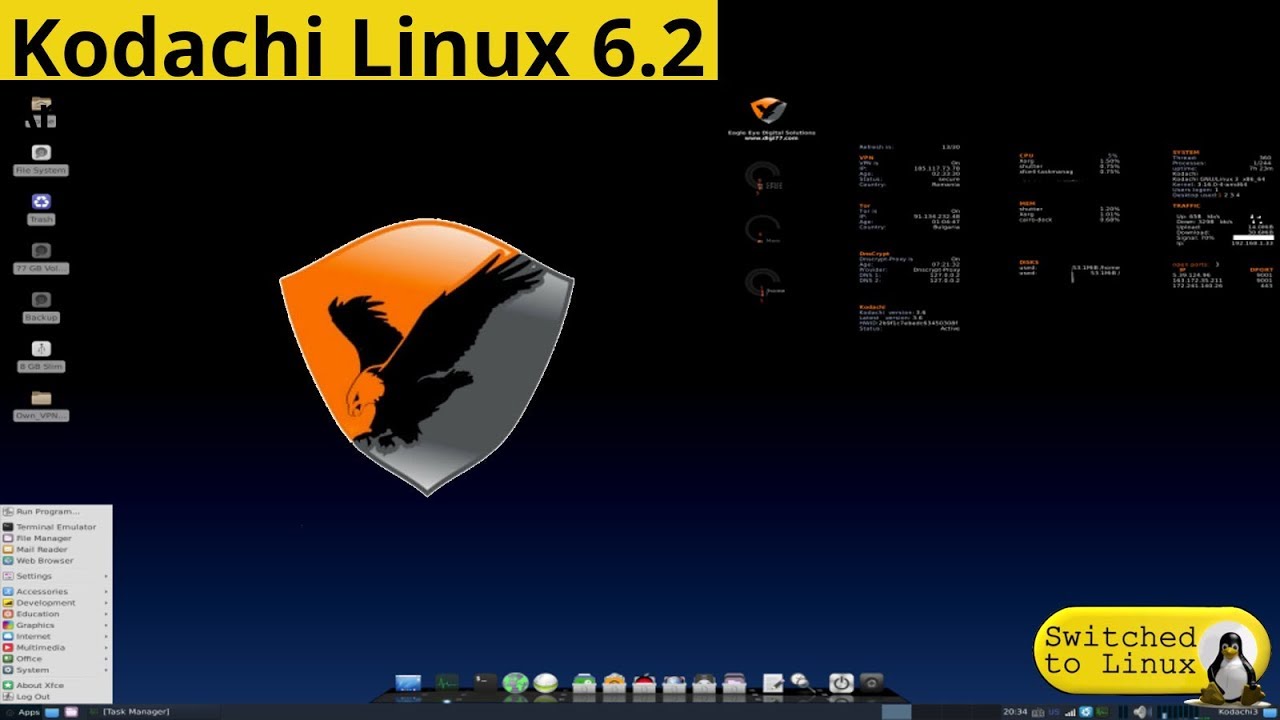Click the Kodachi3 user button in panel
Viewport: 1280px width, 720px height.
point(1238,712)
